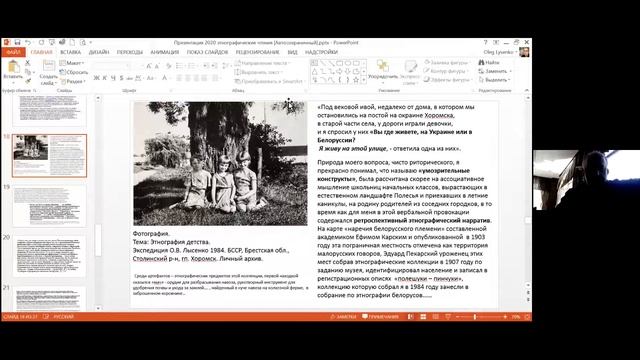Click the Decrease Font Size icon
The image size is (640, 360).
pyautogui.click(x=157, y=66)
